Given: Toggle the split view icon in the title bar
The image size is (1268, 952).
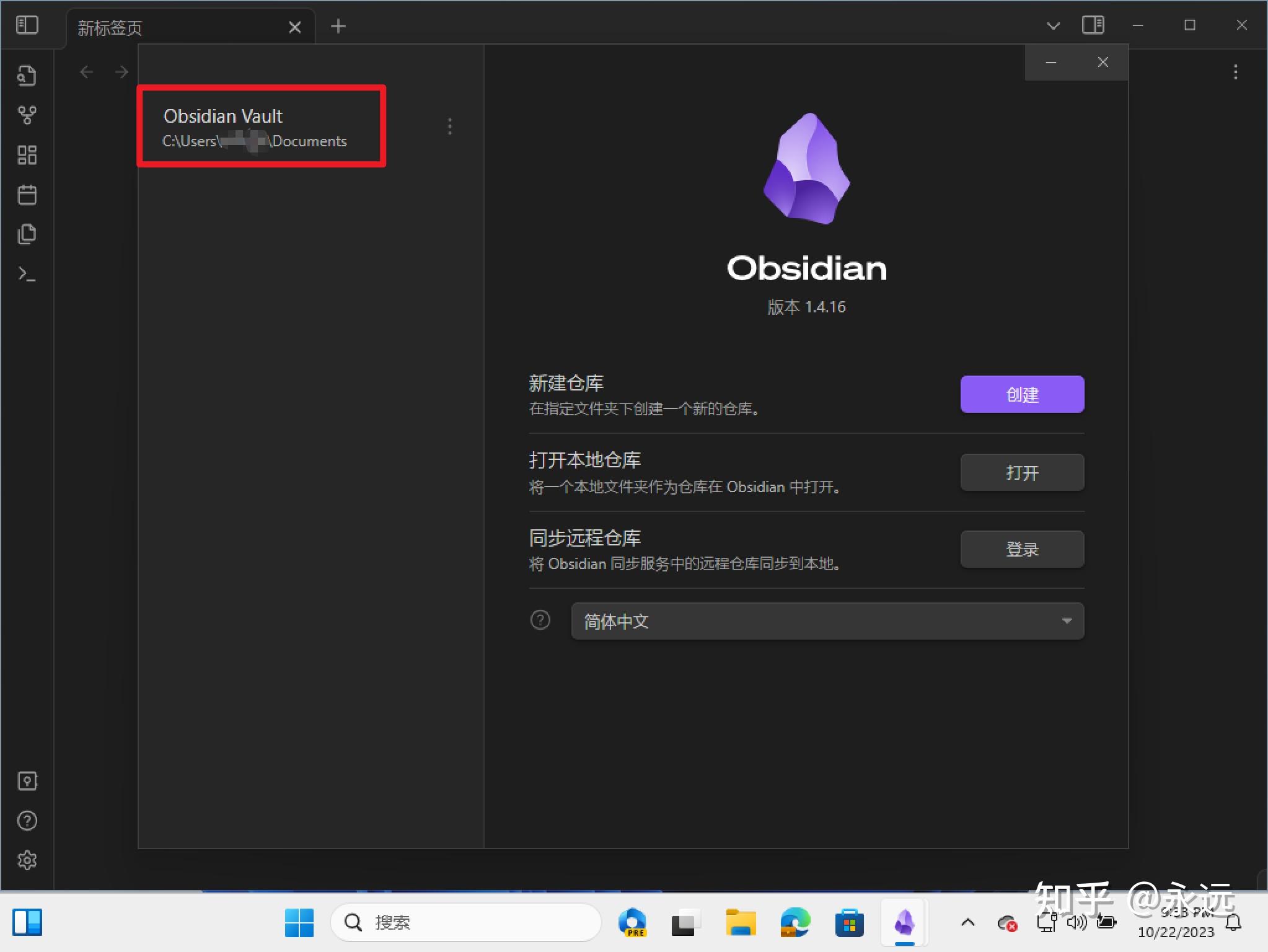Looking at the screenshot, I should [1094, 25].
